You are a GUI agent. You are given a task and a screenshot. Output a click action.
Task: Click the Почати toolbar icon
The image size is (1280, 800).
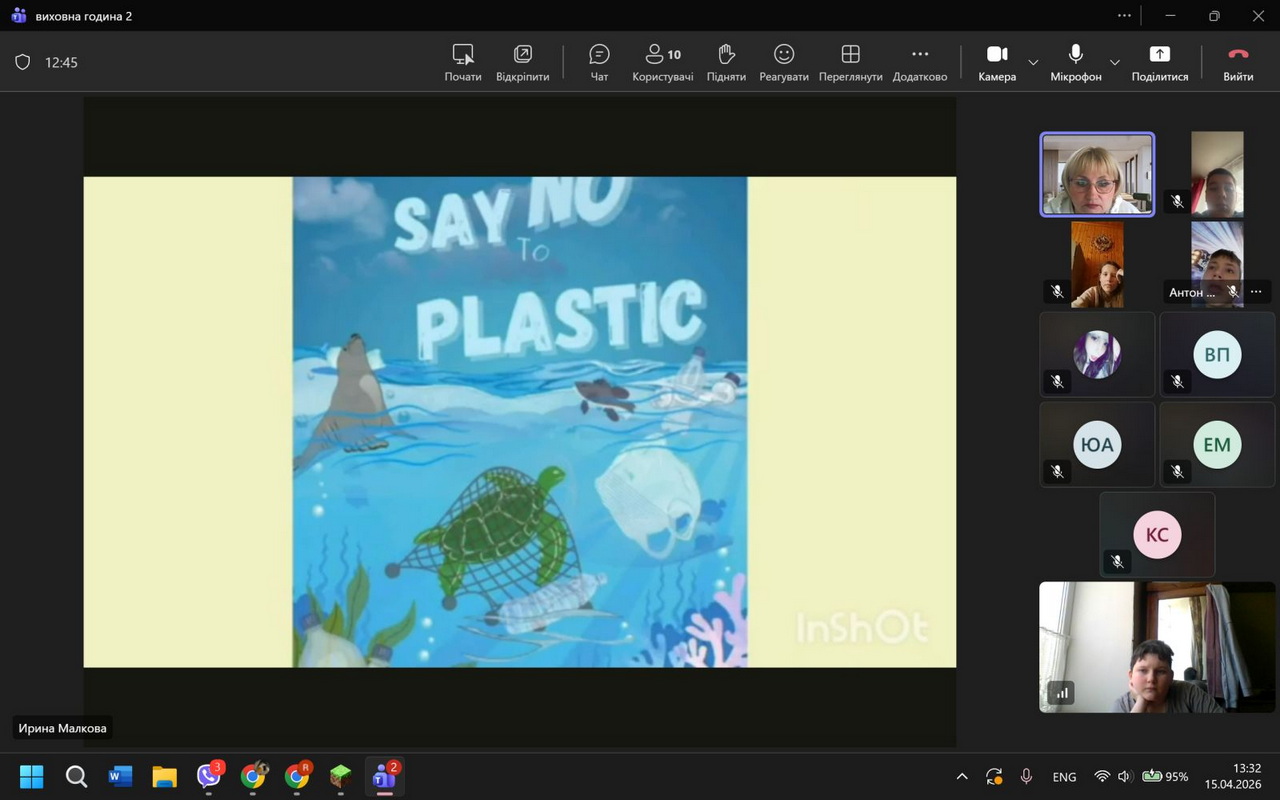(x=463, y=62)
